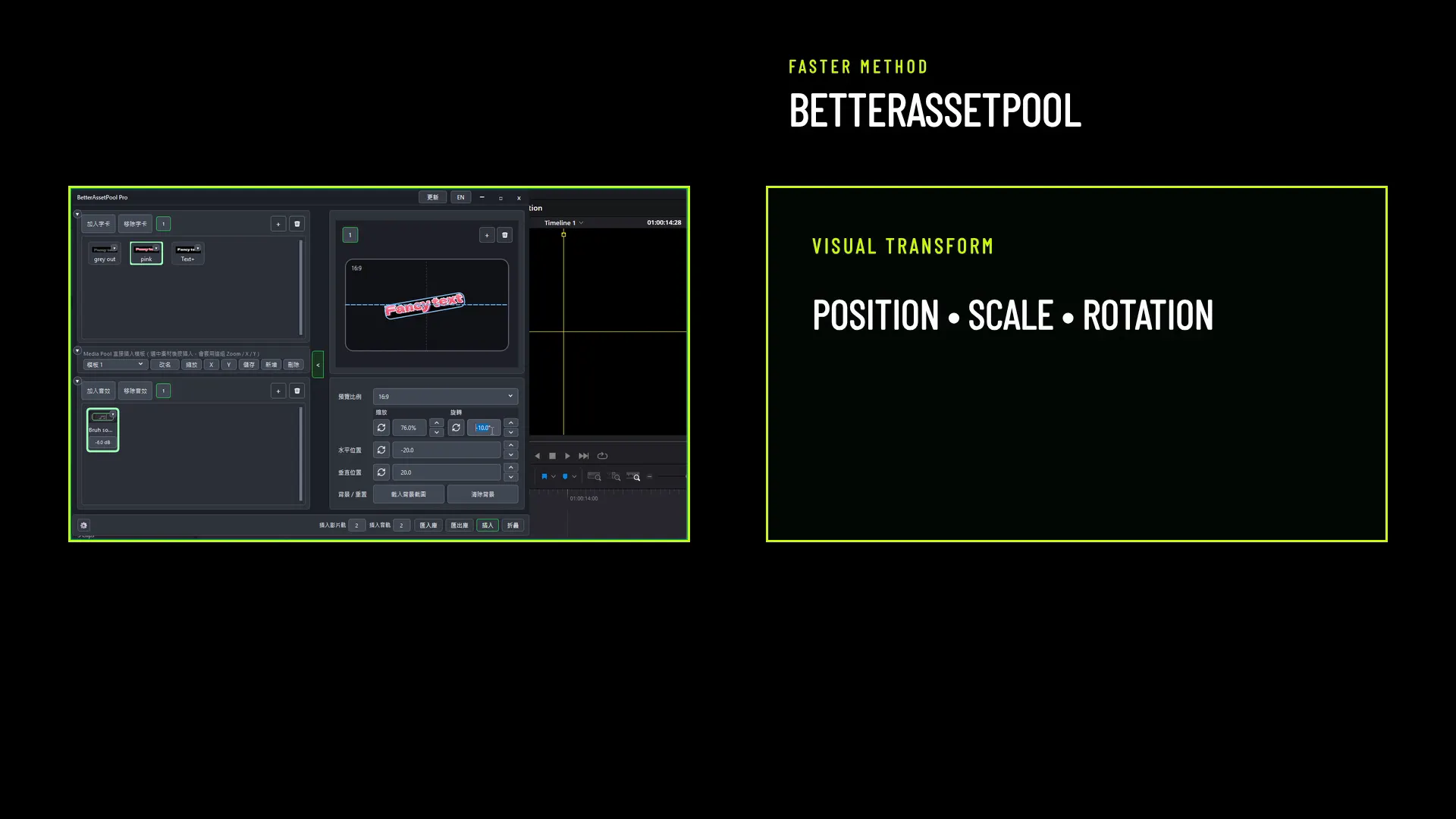Increase the 旋轉 rotation with up stepper
1456x819 pixels.
coord(511,423)
